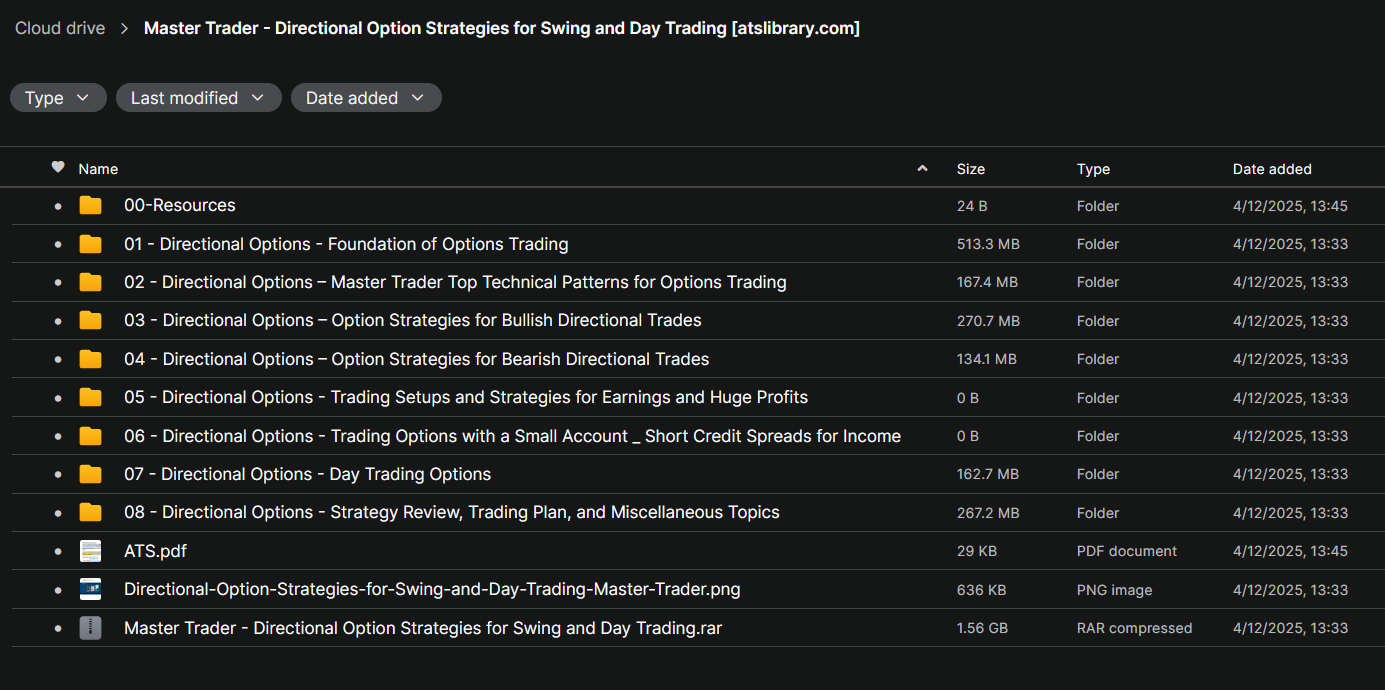Click folder icon for 04 Bearish Directional Trades

(91, 359)
